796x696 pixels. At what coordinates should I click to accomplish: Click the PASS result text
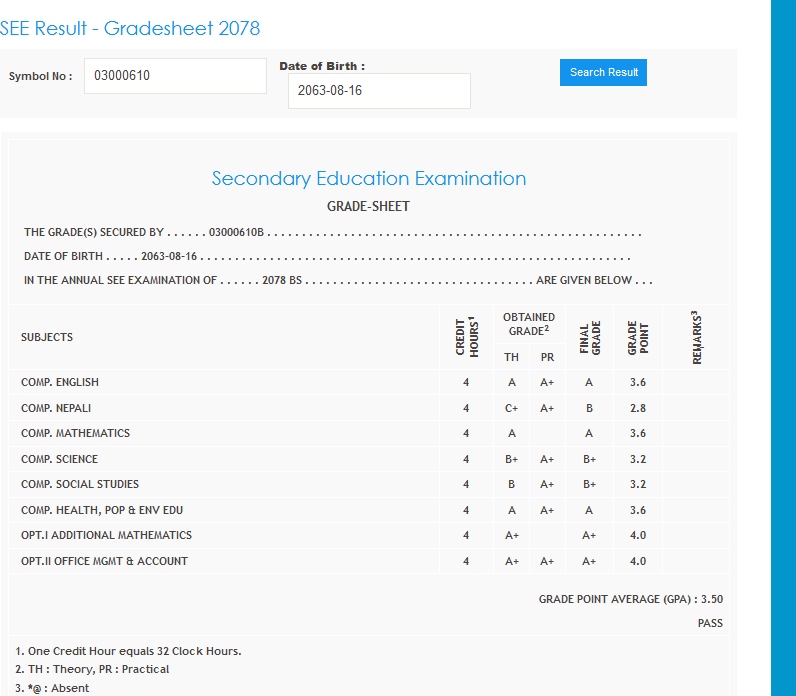(710, 623)
